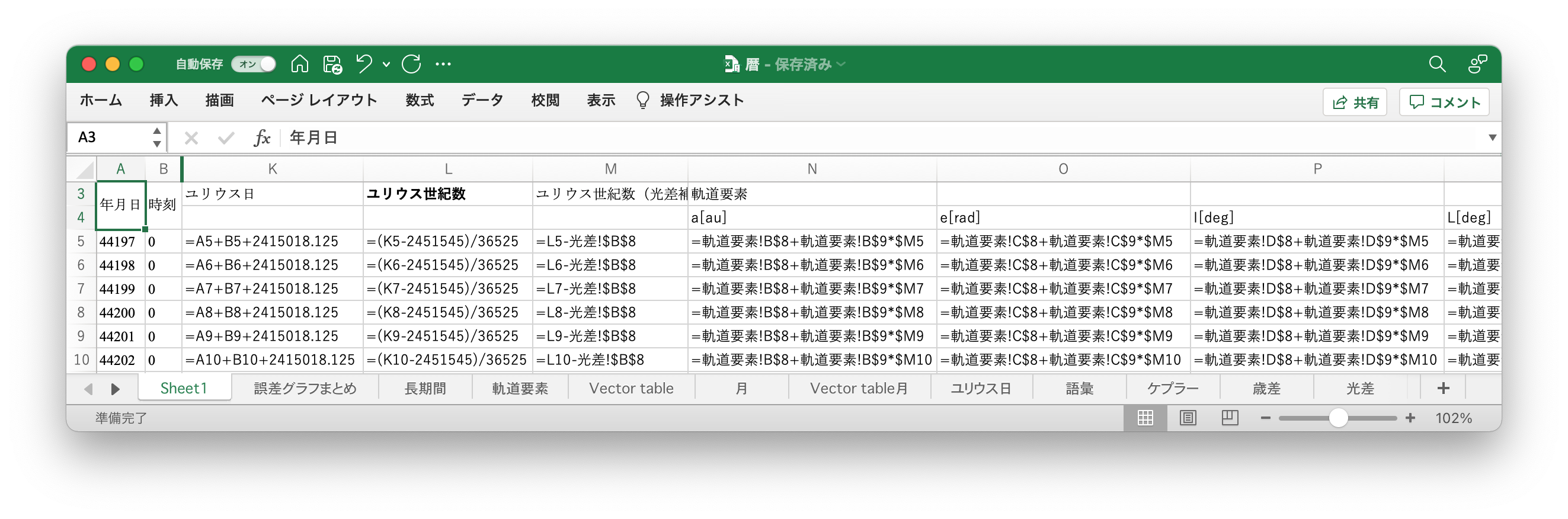Open the 軌道要素 sheet tab
The width and height of the screenshot is (1568, 519).
click(520, 388)
